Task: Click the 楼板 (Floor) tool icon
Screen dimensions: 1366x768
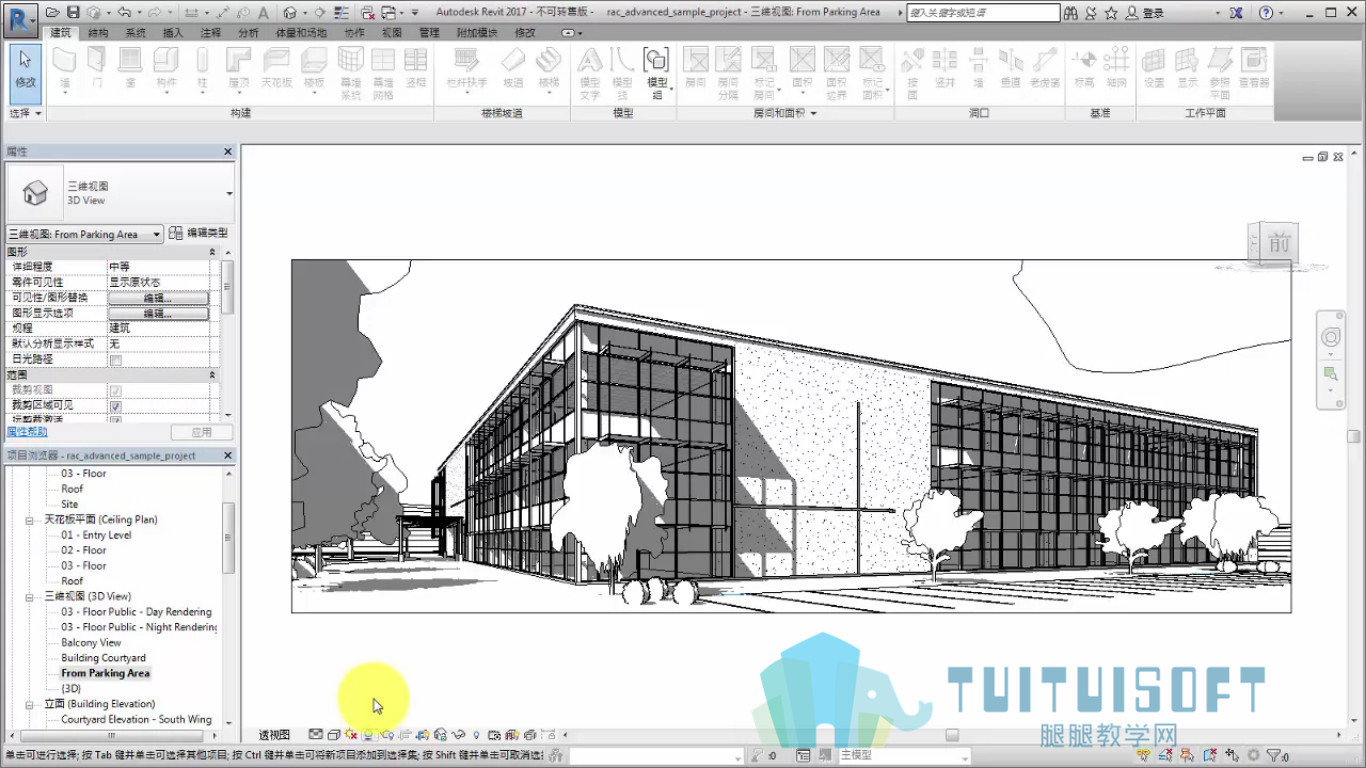Action: (314, 60)
